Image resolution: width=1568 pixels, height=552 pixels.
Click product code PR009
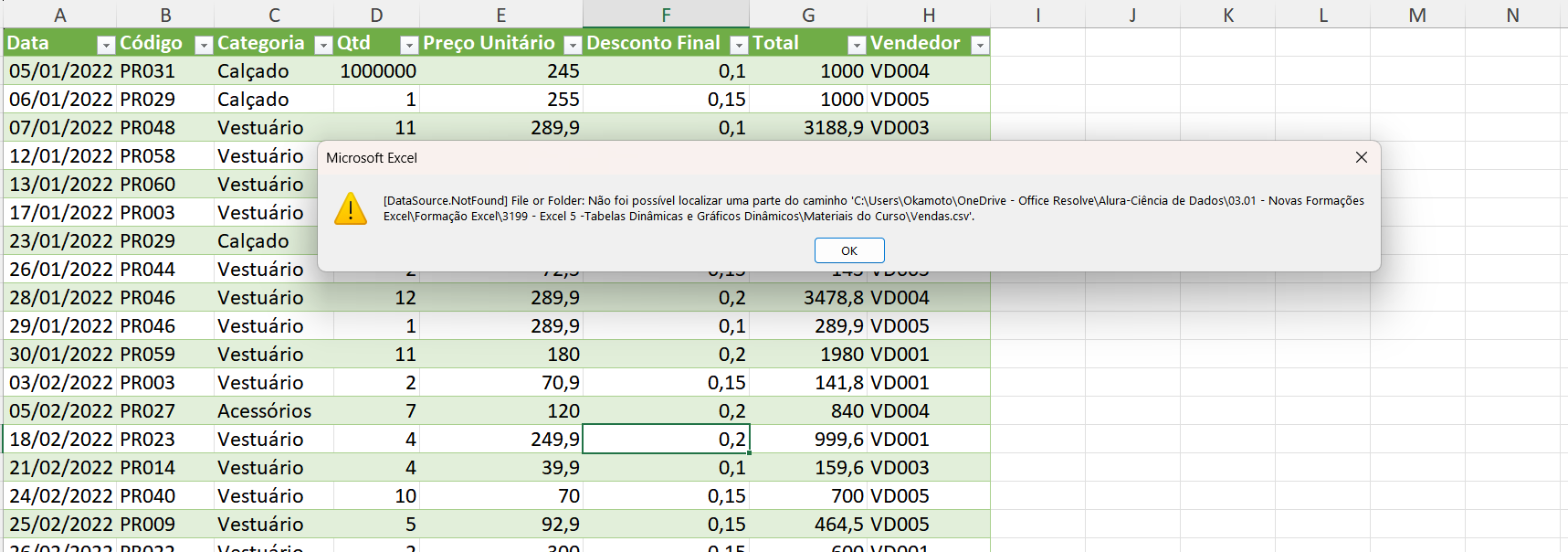(x=165, y=525)
